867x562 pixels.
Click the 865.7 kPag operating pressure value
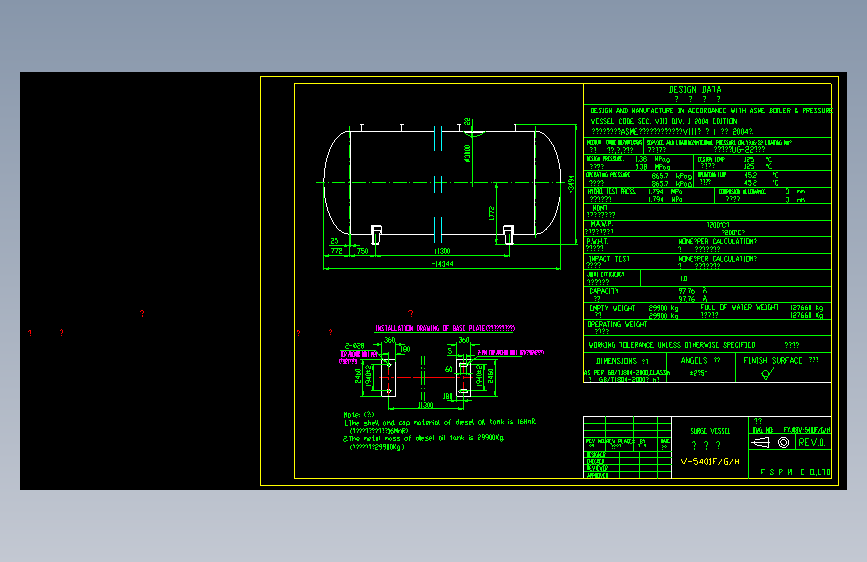tap(671, 176)
